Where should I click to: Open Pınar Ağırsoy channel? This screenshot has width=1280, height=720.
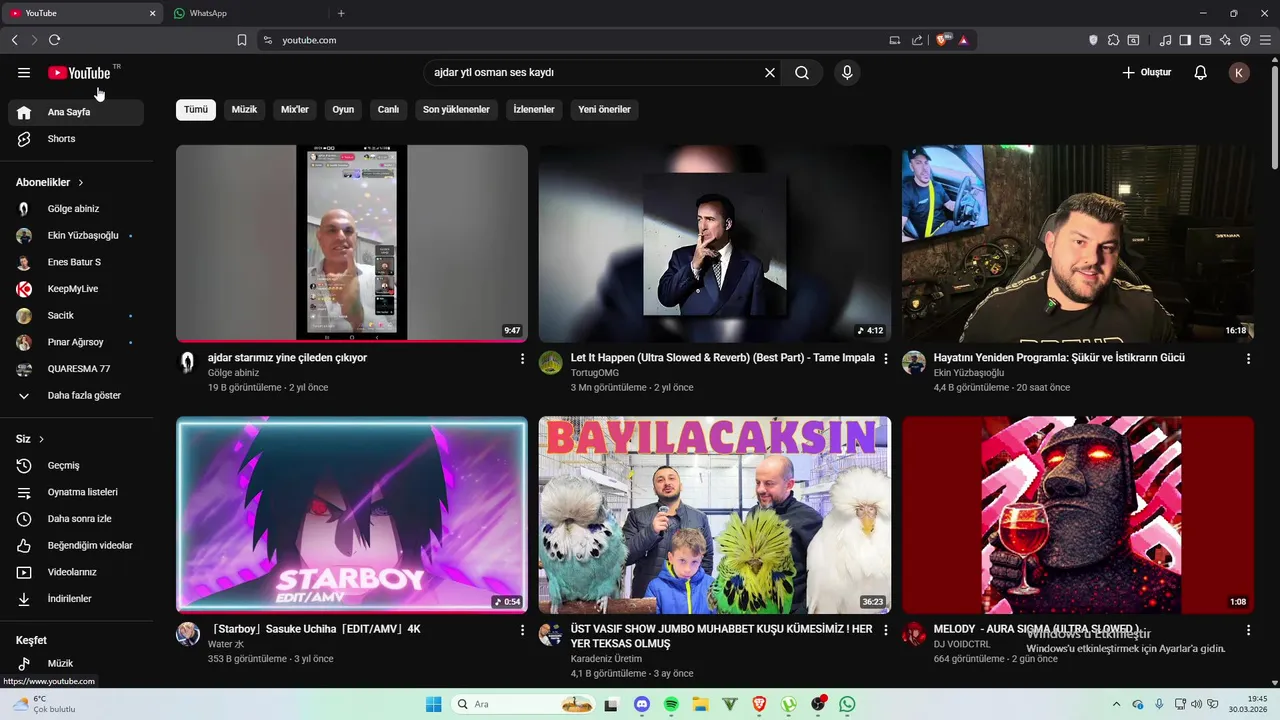(x=76, y=342)
